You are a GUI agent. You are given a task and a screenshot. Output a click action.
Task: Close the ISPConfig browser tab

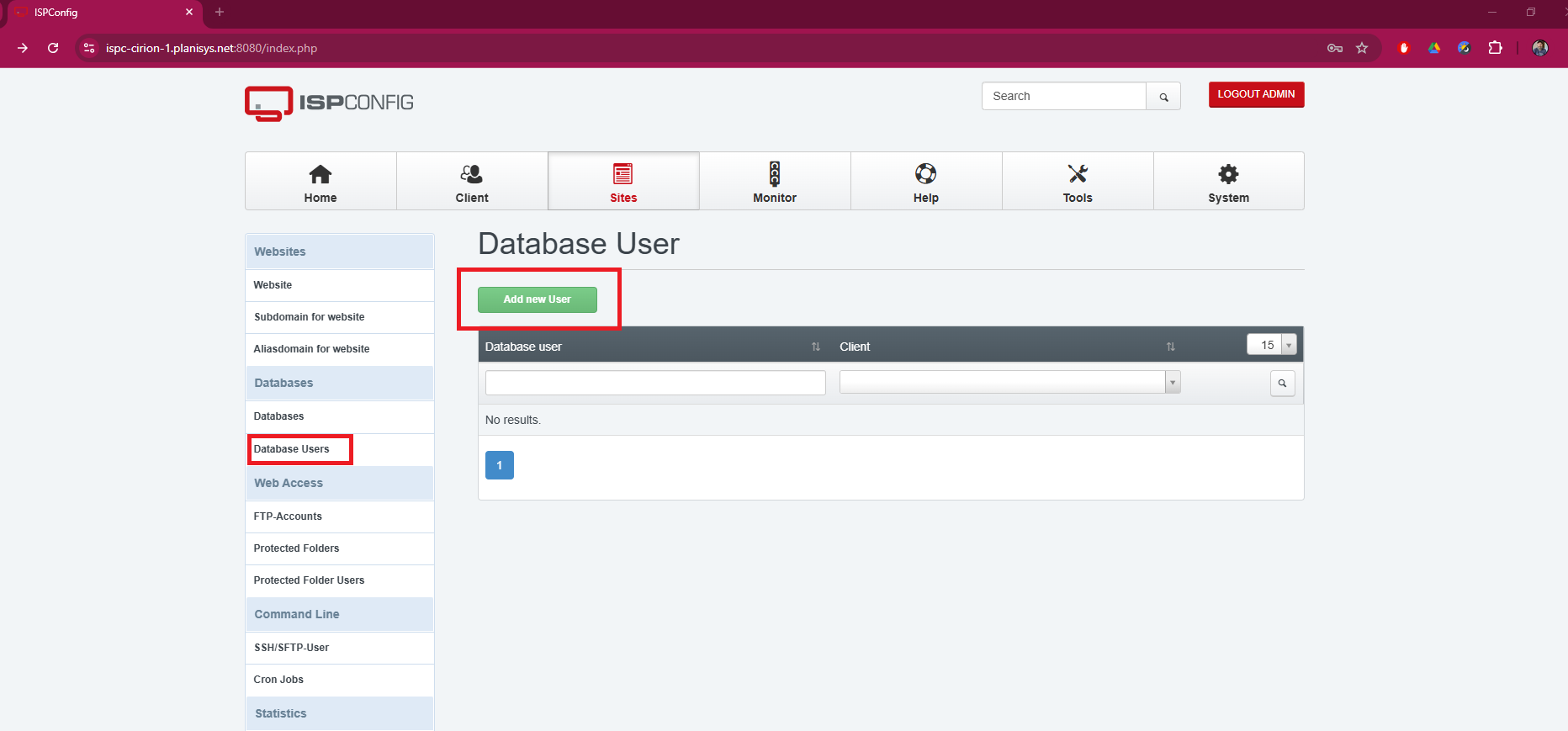tap(189, 12)
